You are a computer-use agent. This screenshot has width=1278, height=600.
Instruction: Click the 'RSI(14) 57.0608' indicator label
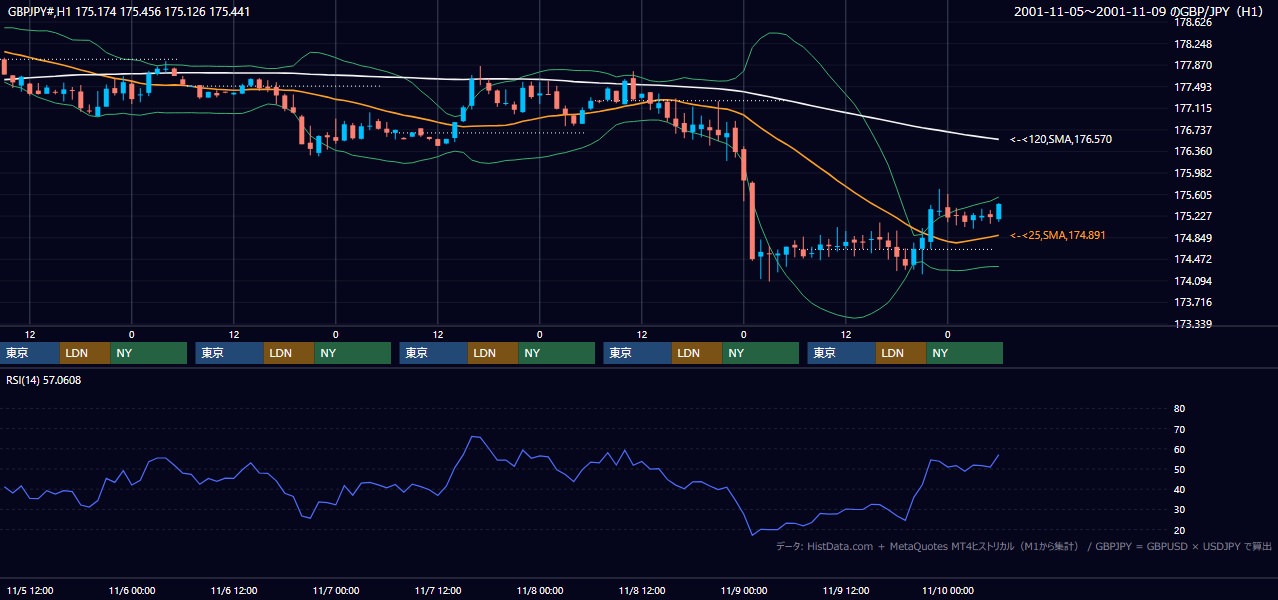click(44, 380)
